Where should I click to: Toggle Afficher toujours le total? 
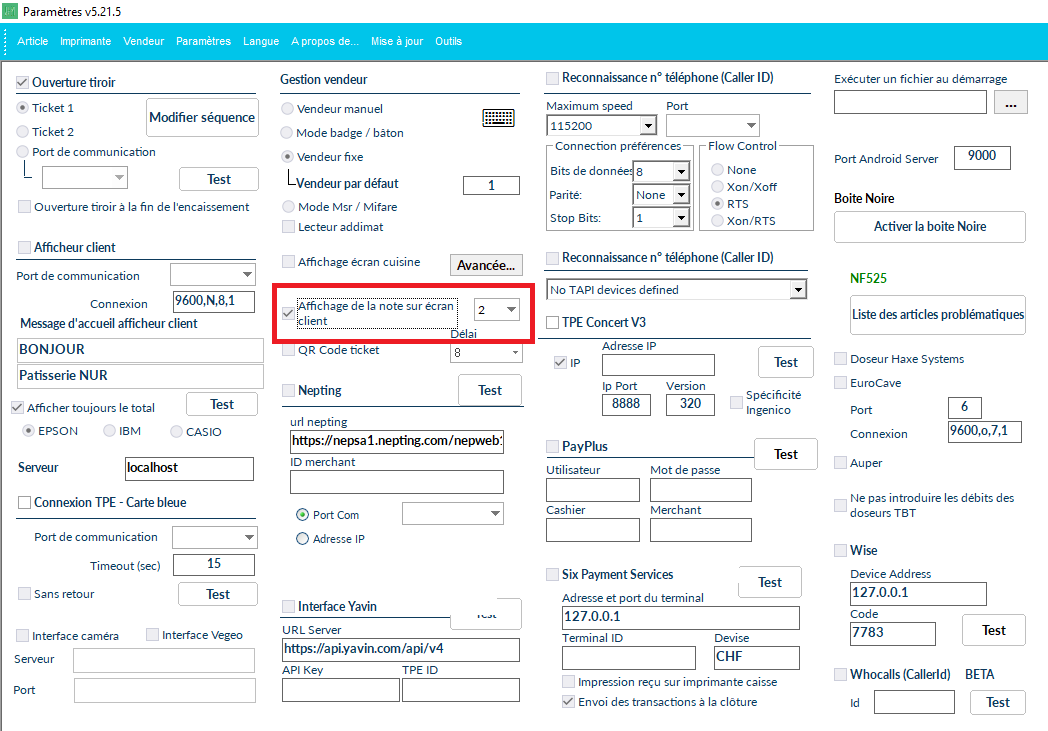17,408
